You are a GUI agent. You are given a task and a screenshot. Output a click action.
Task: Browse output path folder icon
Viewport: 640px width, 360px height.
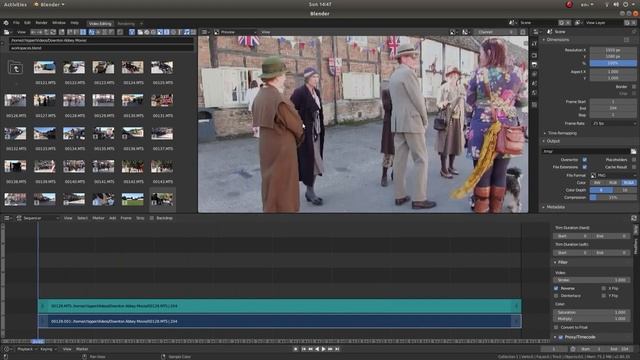coord(633,151)
